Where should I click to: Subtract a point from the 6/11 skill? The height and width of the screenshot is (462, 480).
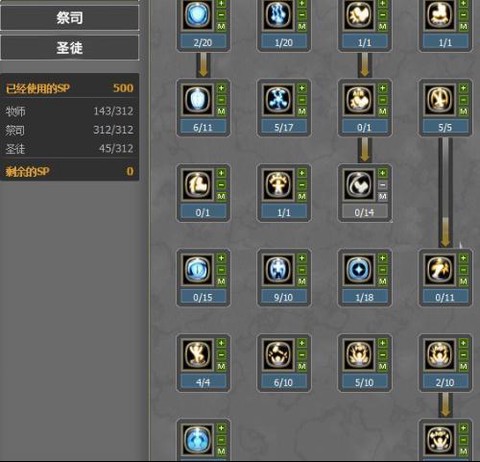tap(221, 100)
